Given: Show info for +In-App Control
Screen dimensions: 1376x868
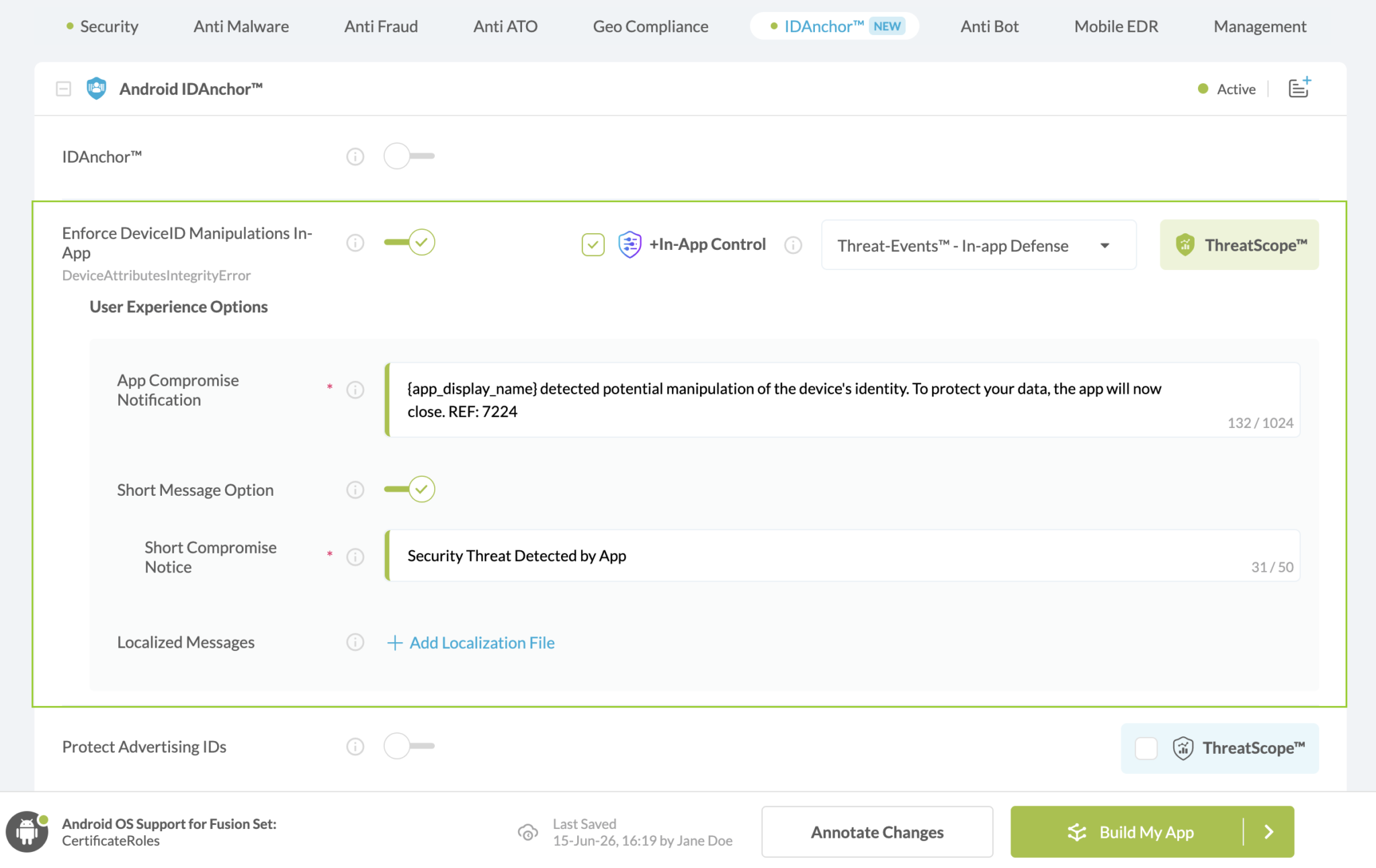Looking at the screenshot, I should tap(793, 245).
